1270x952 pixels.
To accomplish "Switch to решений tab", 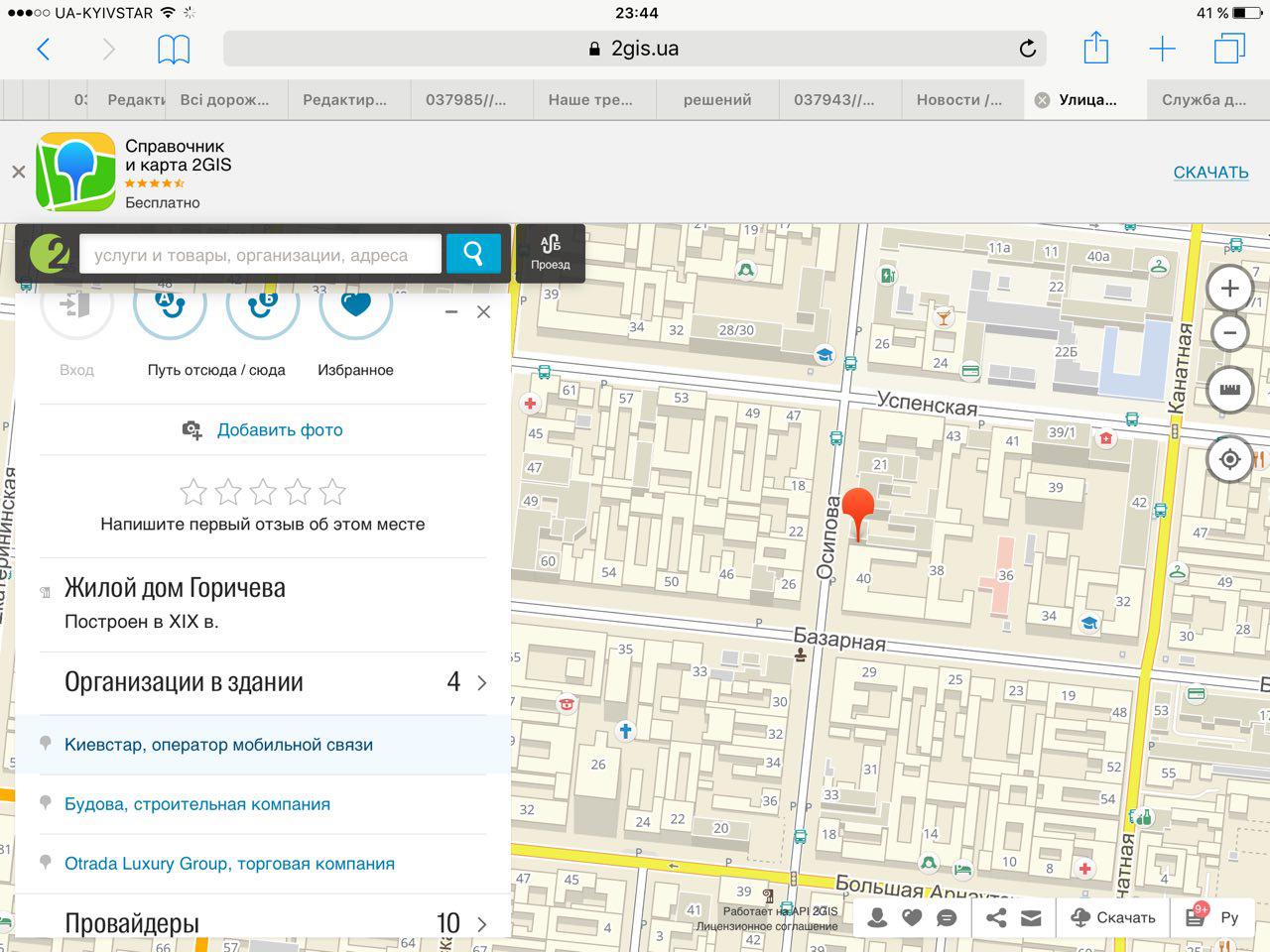I will [717, 99].
